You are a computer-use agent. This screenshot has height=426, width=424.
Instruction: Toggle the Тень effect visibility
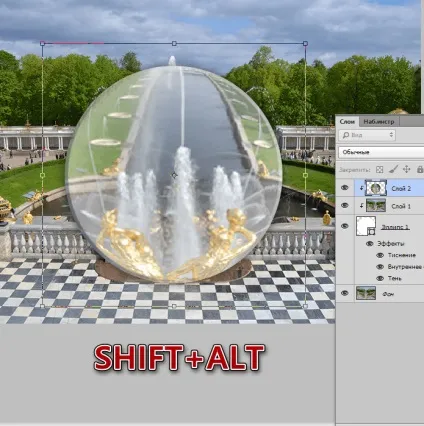380,278
